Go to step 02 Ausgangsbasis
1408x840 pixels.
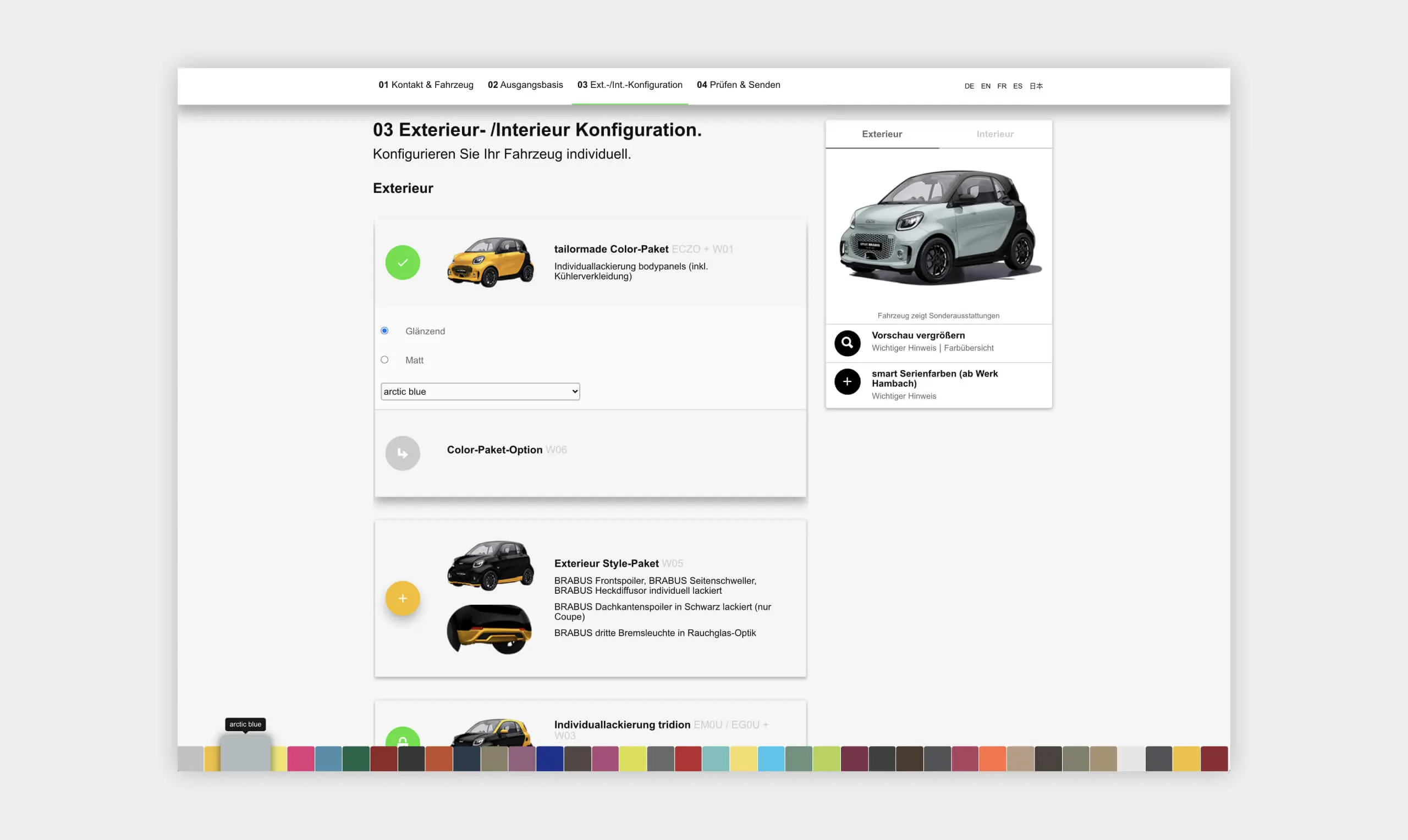click(525, 85)
